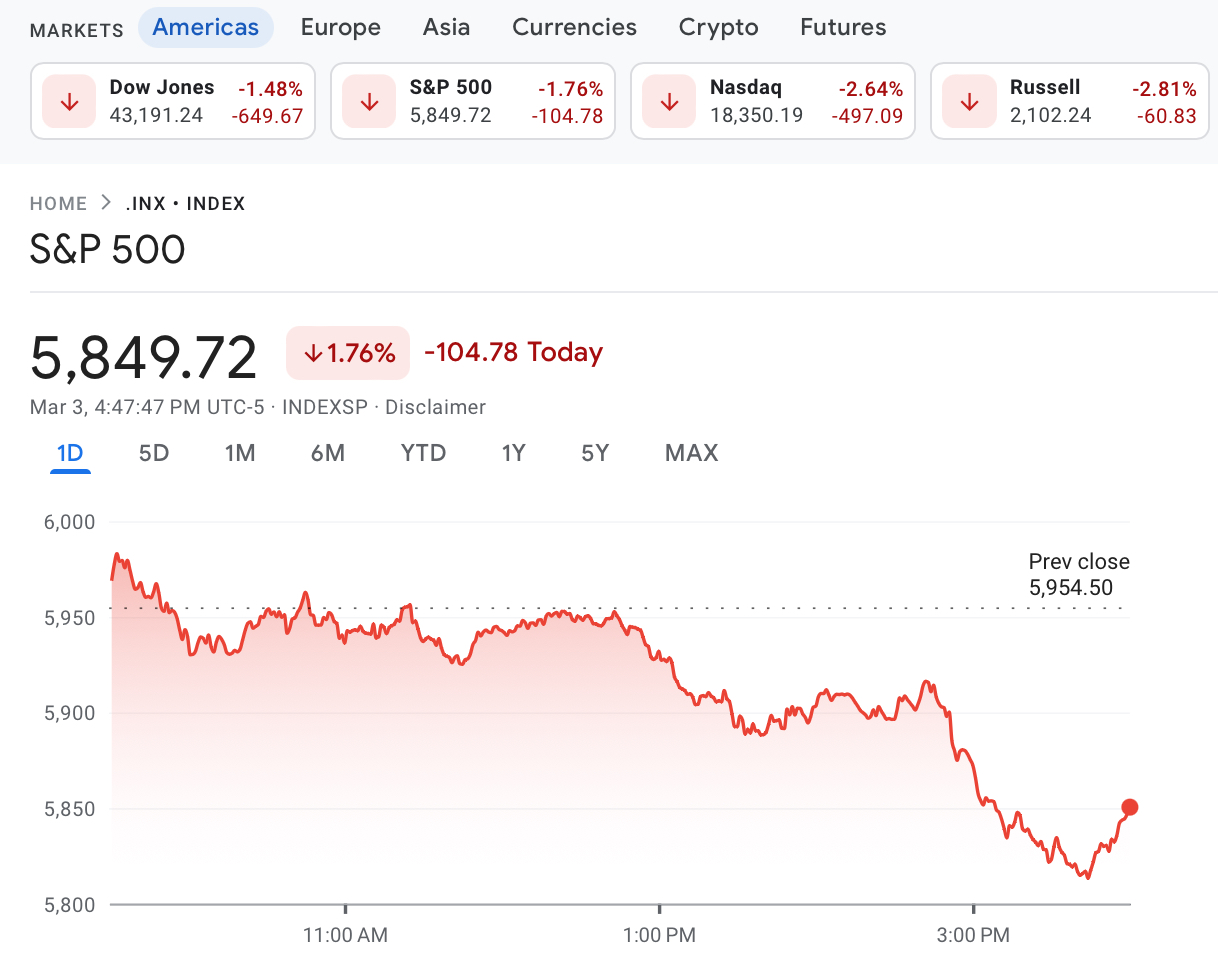This screenshot has height=974, width=1218.
Task: Open the Asia markets tab
Action: (x=446, y=27)
